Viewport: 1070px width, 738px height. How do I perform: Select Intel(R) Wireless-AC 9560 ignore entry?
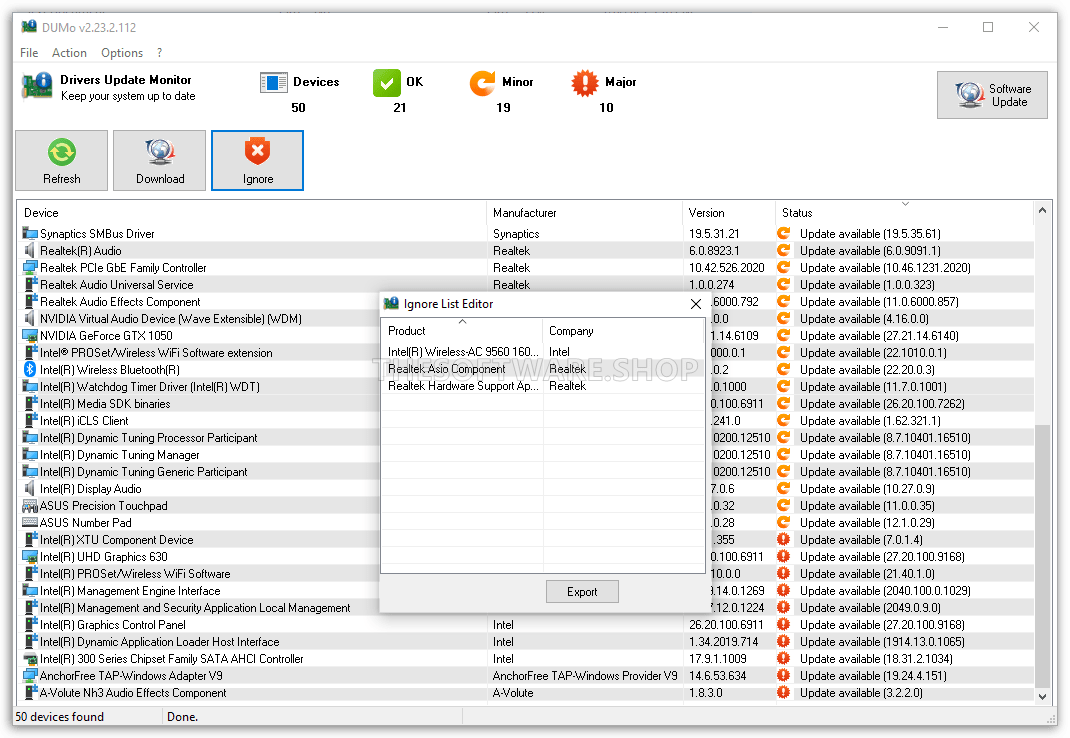[543, 352]
